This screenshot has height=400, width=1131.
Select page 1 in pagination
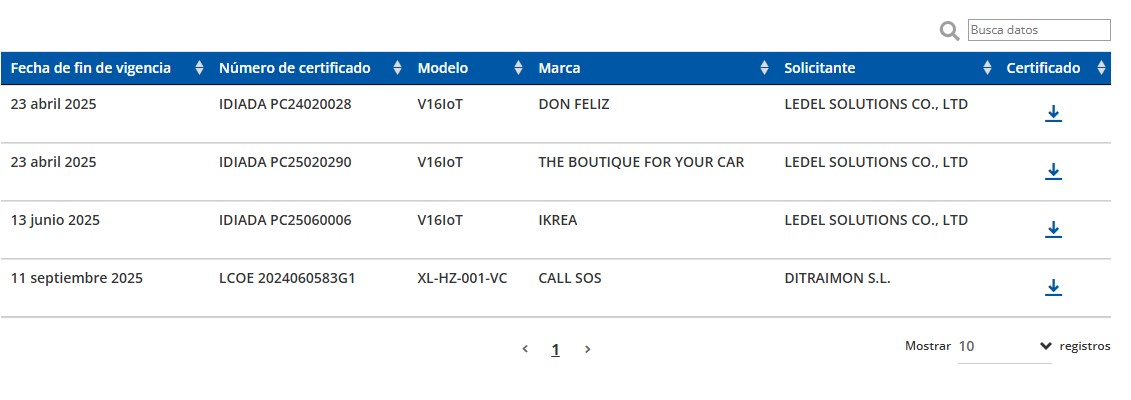[555, 349]
